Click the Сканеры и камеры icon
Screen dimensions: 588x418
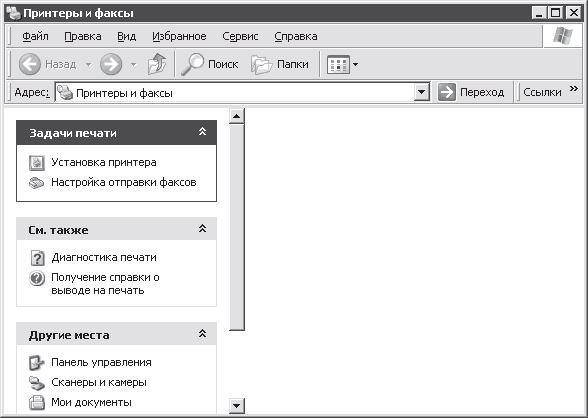(37, 383)
